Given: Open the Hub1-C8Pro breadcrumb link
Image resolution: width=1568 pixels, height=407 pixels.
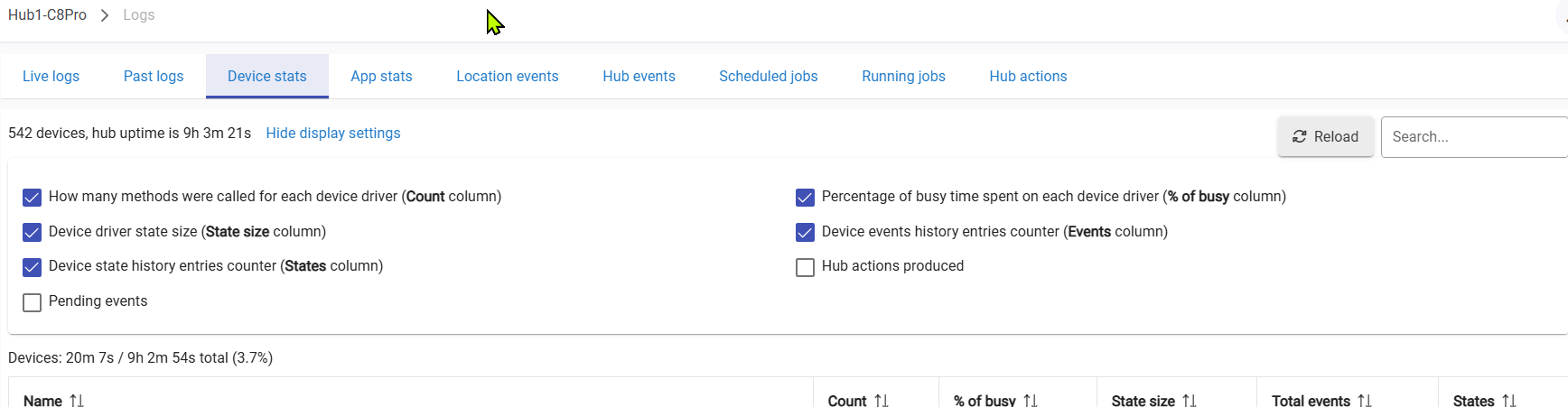Looking at the screenshot, I should (x=47, y=15).
